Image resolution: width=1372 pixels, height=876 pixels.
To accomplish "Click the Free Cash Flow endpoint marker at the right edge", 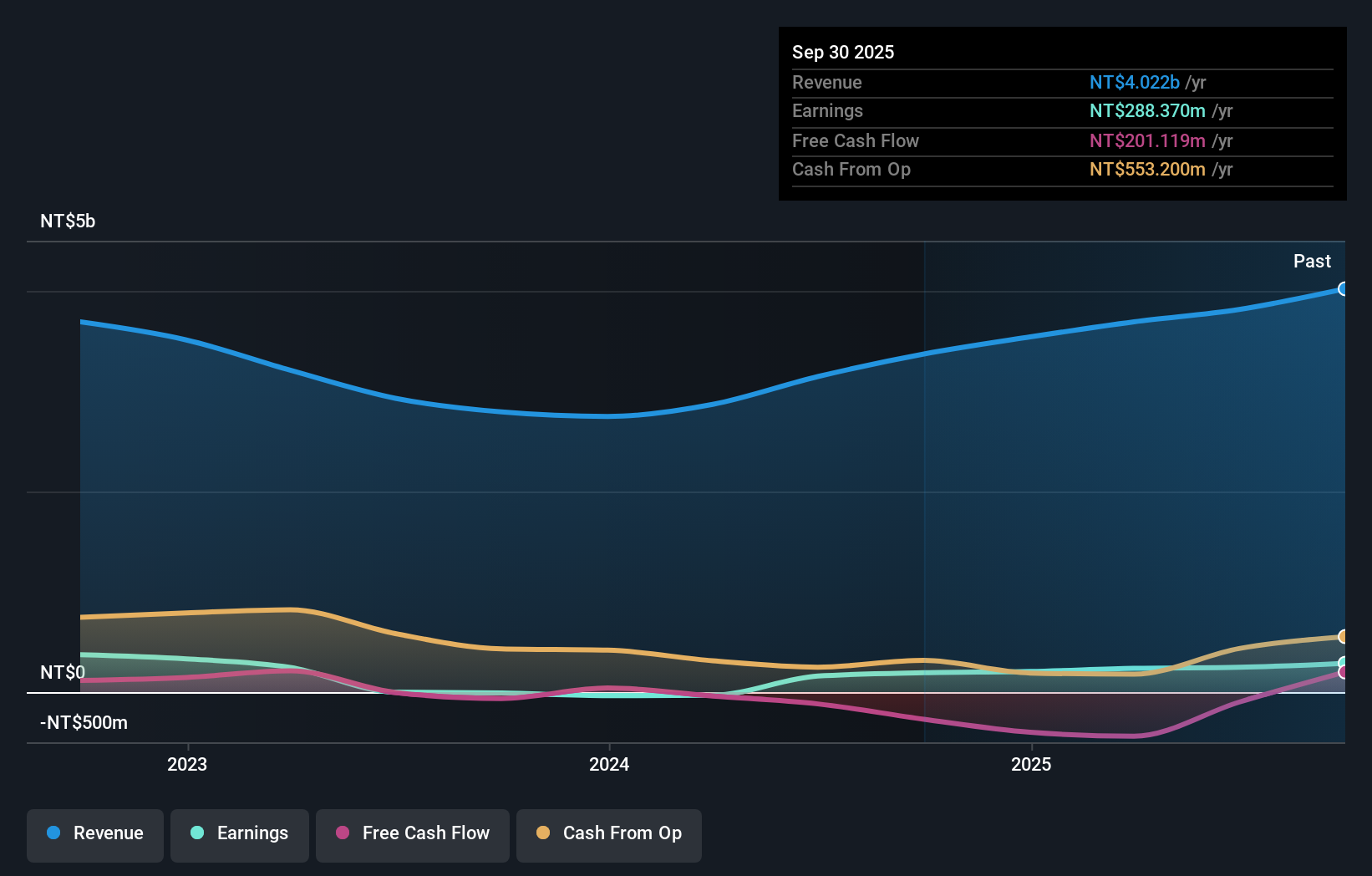I will (1343, 672).
